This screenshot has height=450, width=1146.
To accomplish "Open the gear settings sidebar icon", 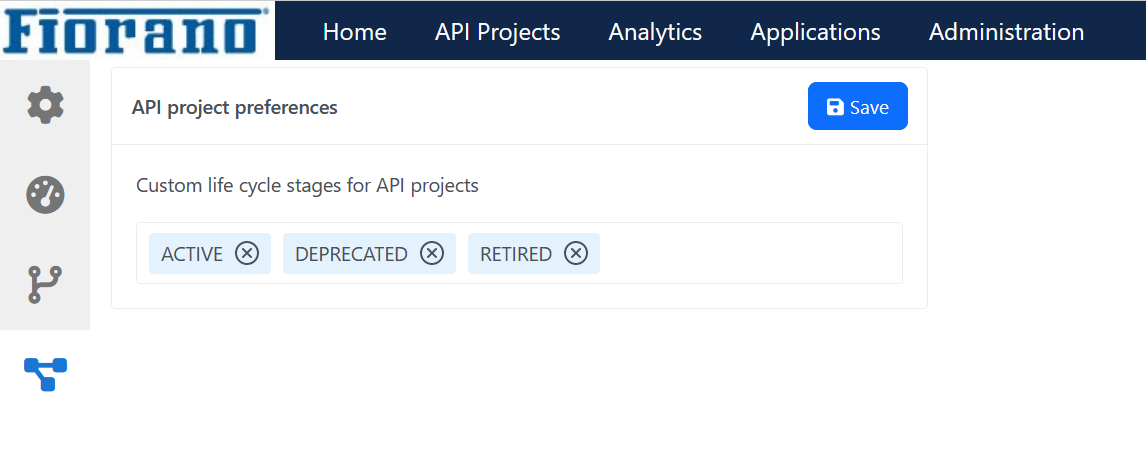I will point(45,105).
